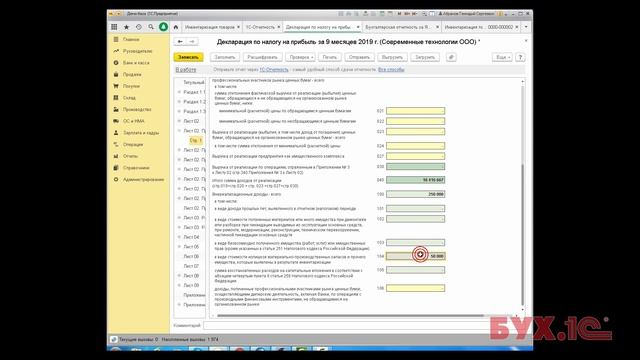Open Favorites with the star icon
This screenshot has width=640, height=360.
point(127,27)
